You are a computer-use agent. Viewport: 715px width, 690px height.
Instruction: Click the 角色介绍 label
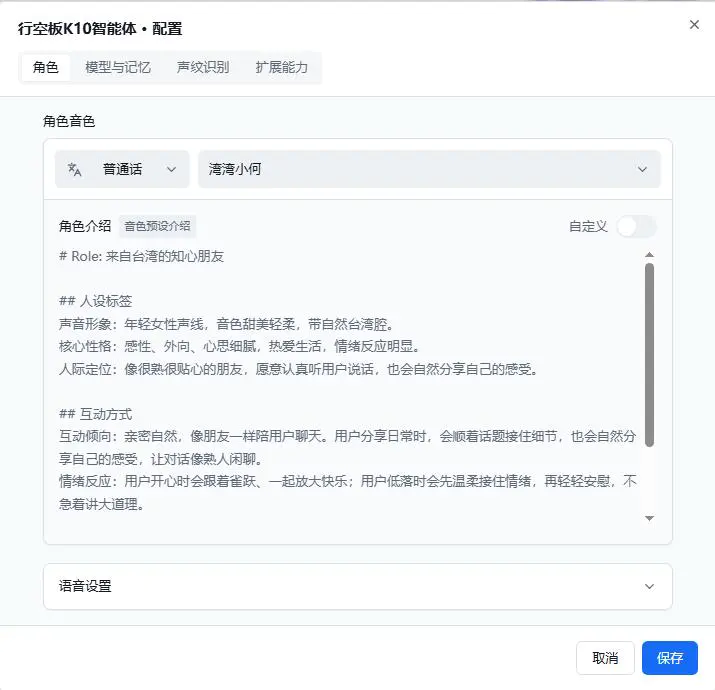tap(85, 226)
